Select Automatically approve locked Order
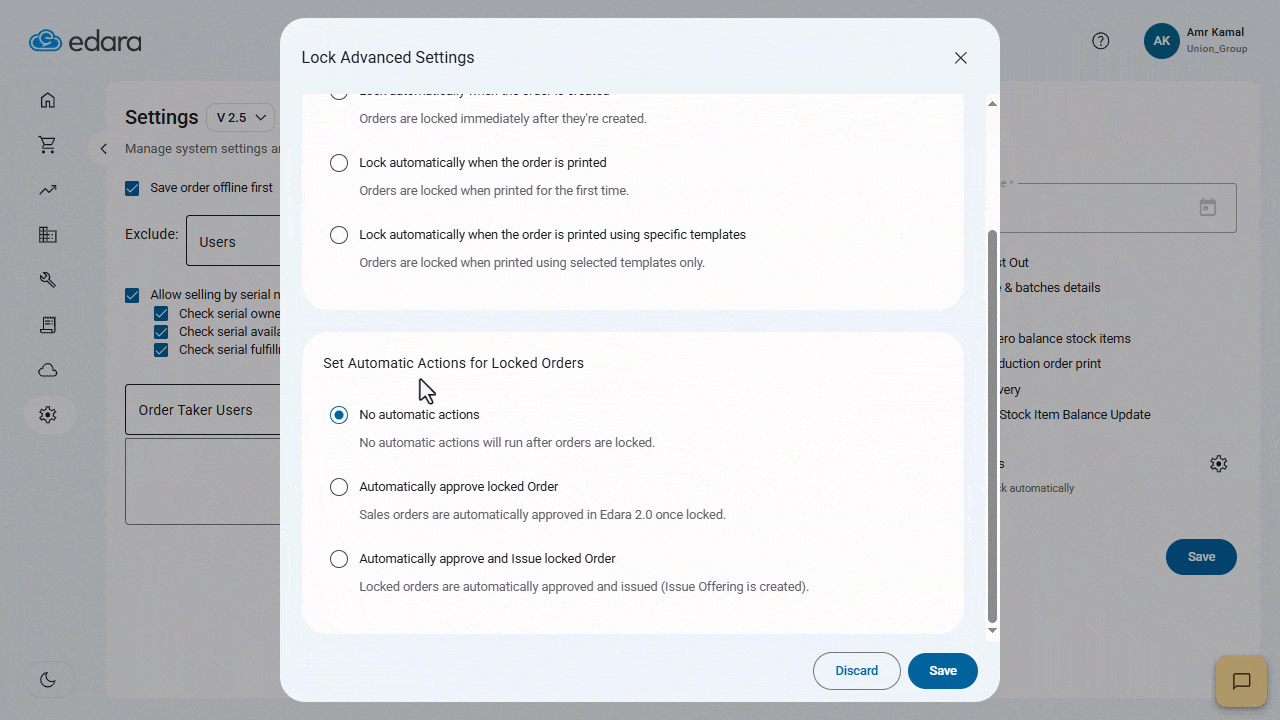The height and width of the screenshot is (720, 1280). coord(339,487)
